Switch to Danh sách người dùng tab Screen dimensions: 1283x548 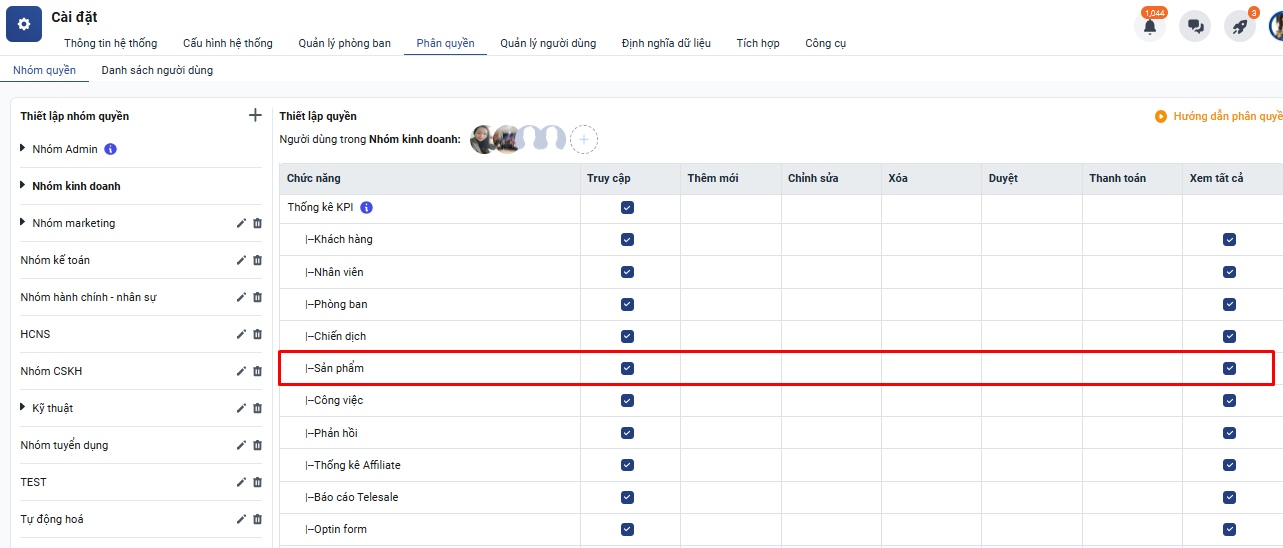click(157, 70)
